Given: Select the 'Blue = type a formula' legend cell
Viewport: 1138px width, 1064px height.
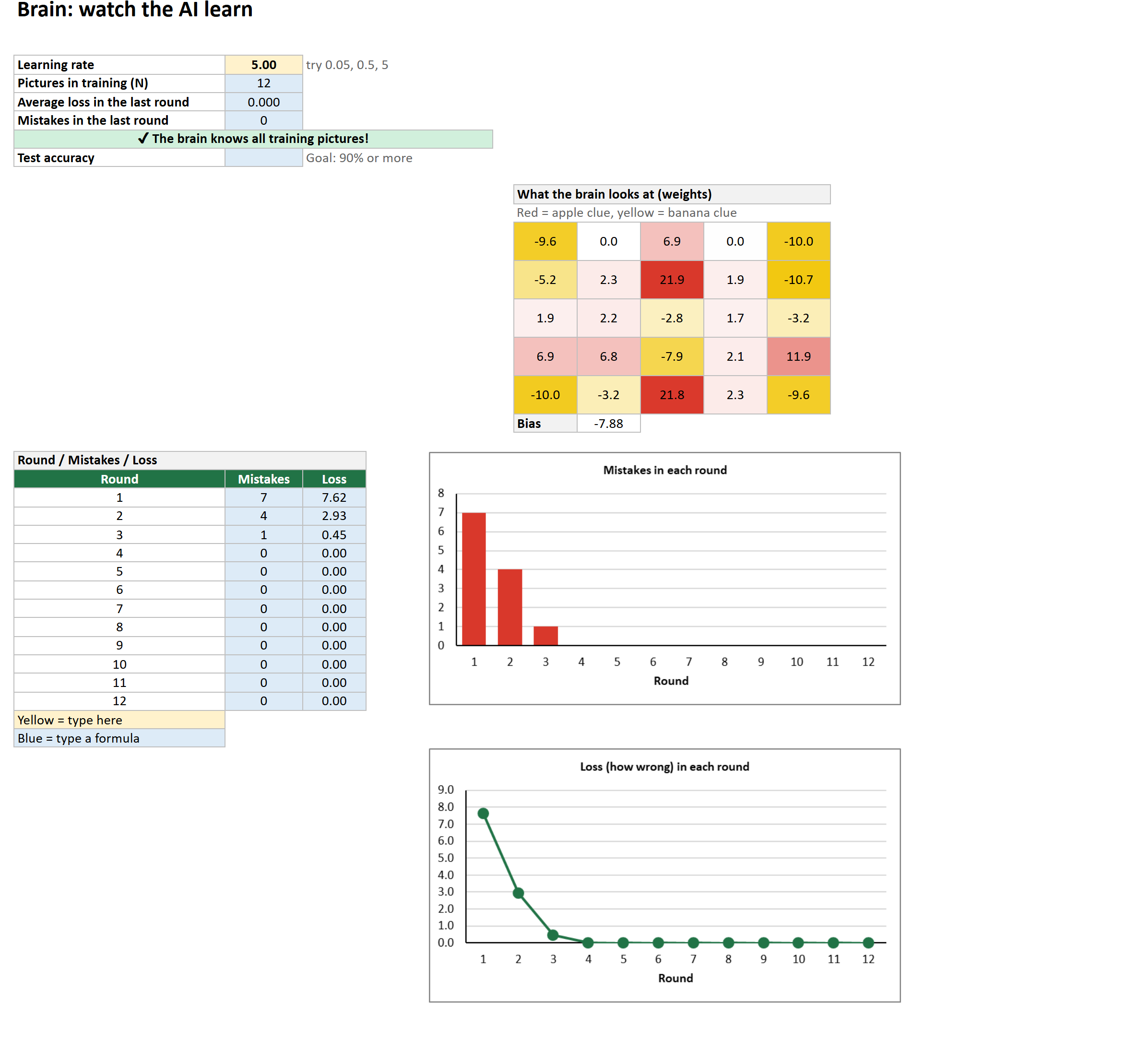Looking at the screenshot, I should (119, 738).
